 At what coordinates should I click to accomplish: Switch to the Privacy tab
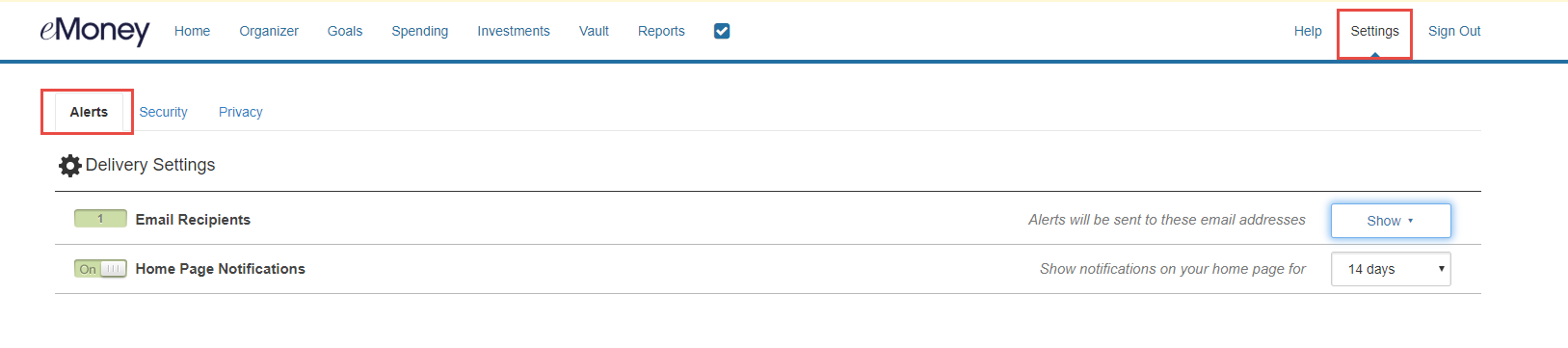pyautogui.click(x=241, y=112)
